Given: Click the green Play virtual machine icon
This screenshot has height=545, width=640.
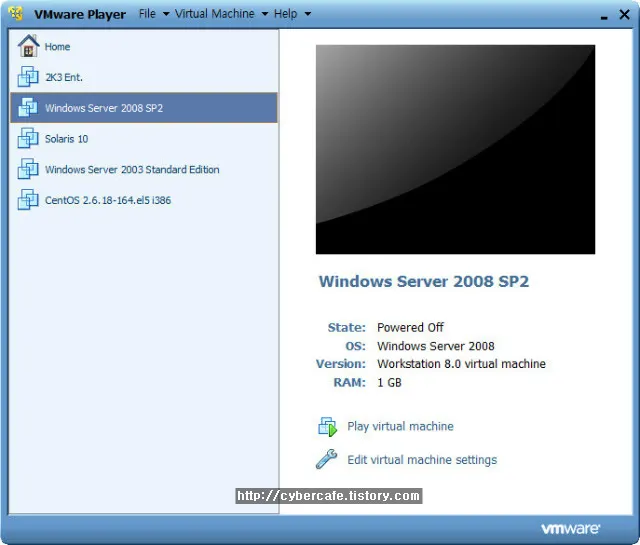Looking at the screenshot, I should click(327, 427).
